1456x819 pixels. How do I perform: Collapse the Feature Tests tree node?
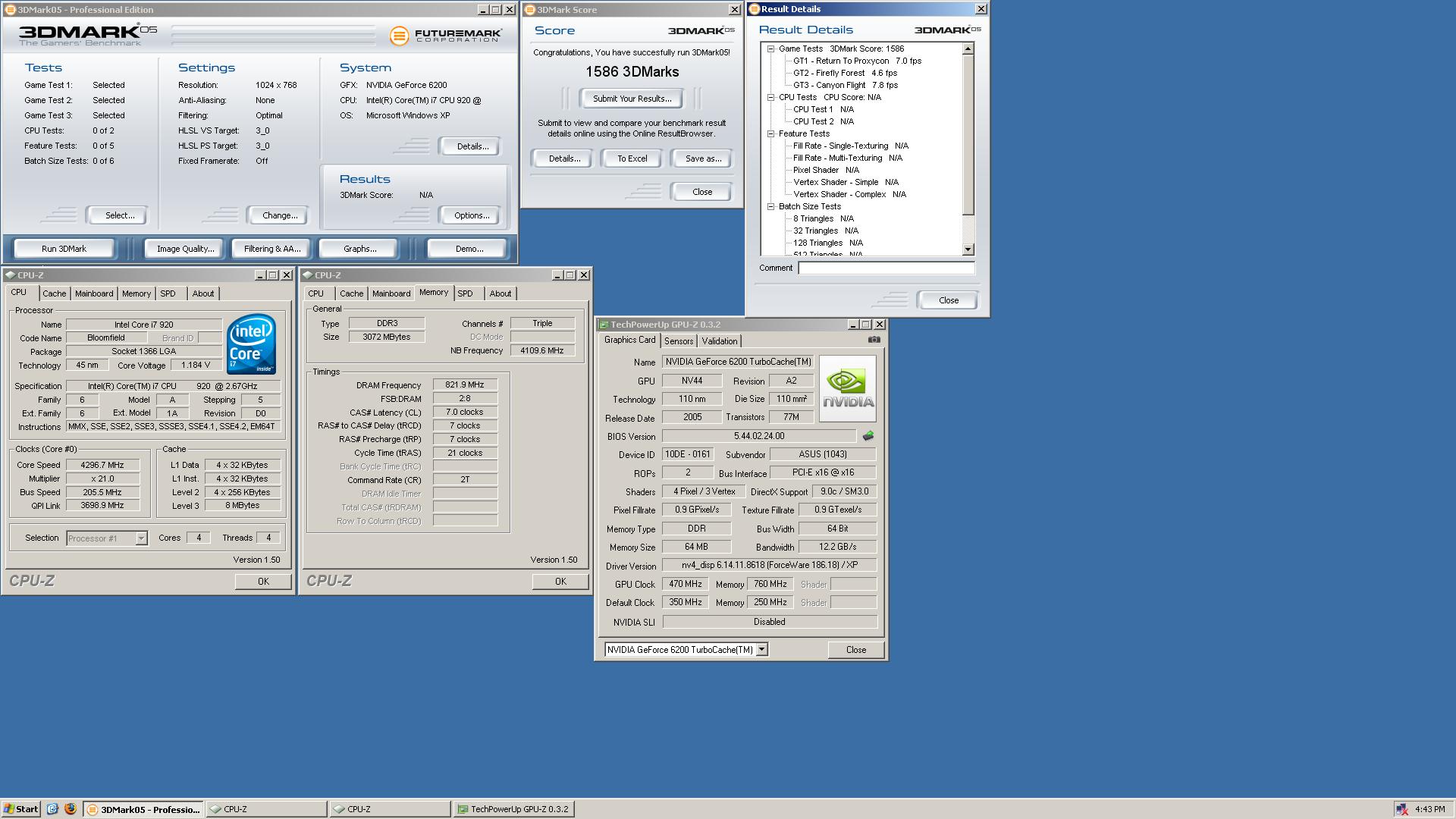[770, 133]
